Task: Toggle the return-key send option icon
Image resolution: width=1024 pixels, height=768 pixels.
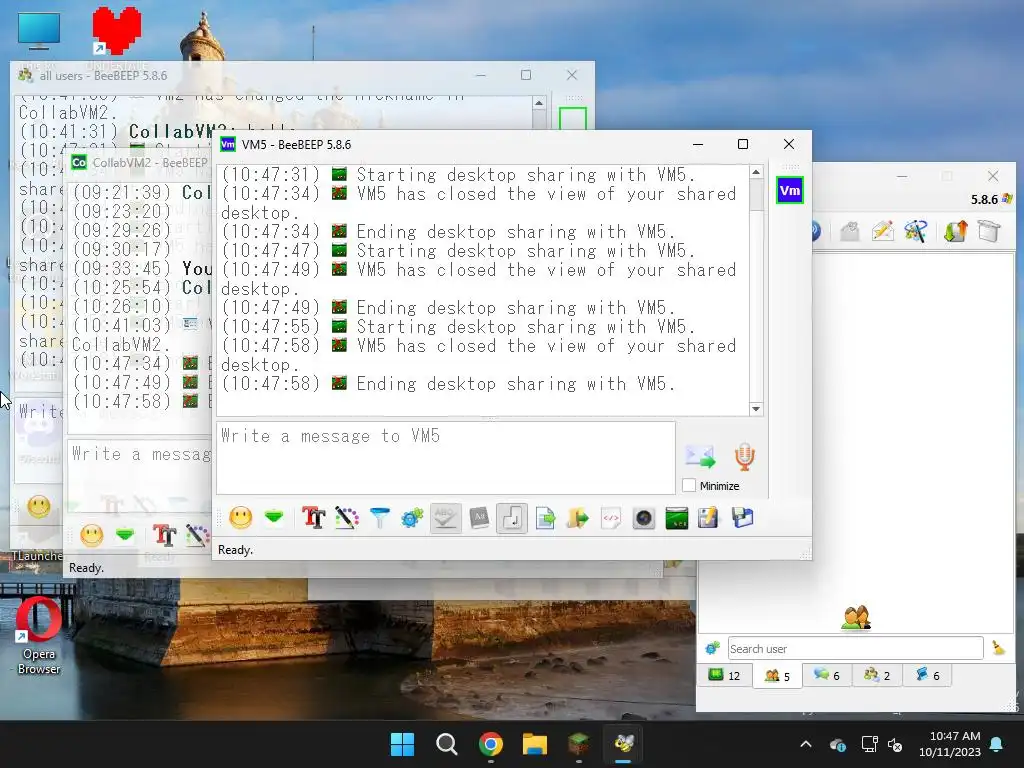Action: 512,518
